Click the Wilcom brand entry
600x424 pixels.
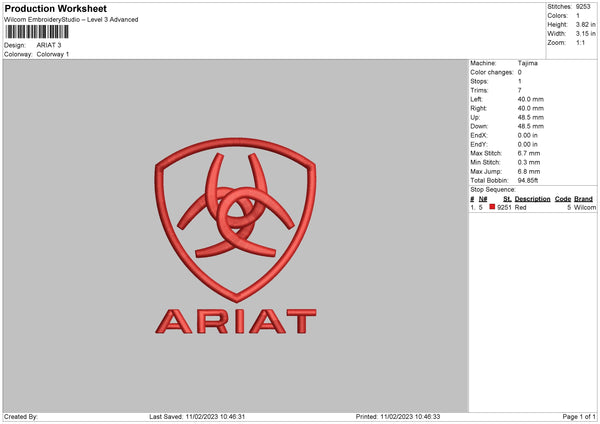(584, 208)
